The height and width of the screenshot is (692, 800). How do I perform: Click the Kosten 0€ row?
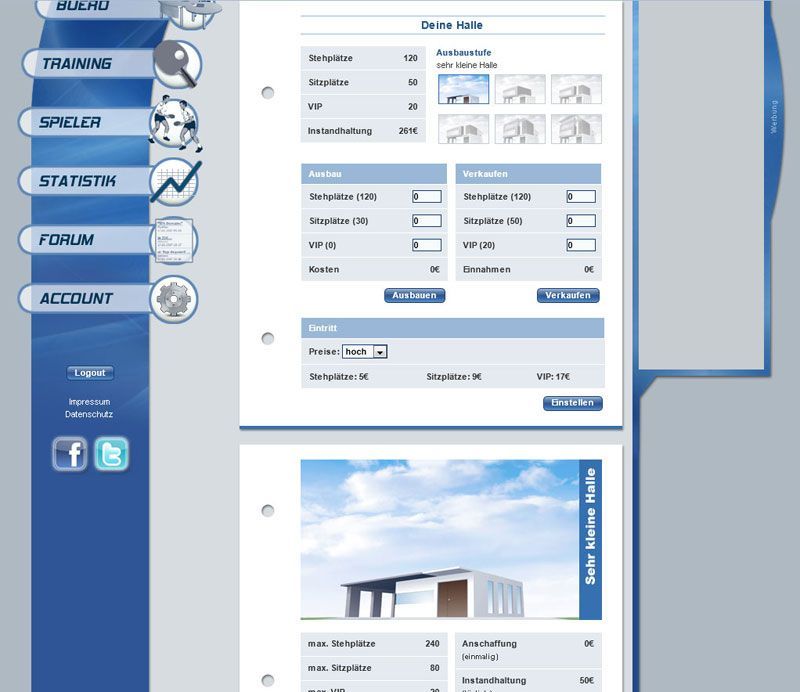point(374,269)
